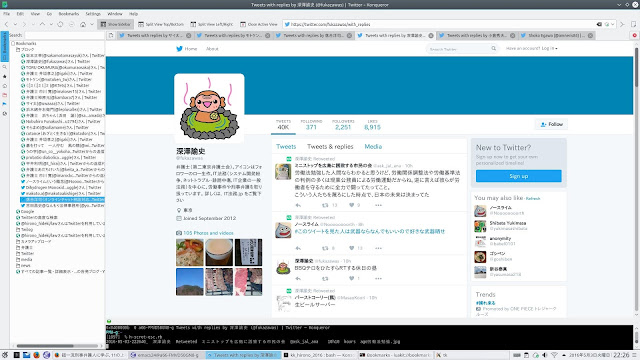Switch to the Tweets tab
This screenshot has height=360, width=640.
point(286,147)
